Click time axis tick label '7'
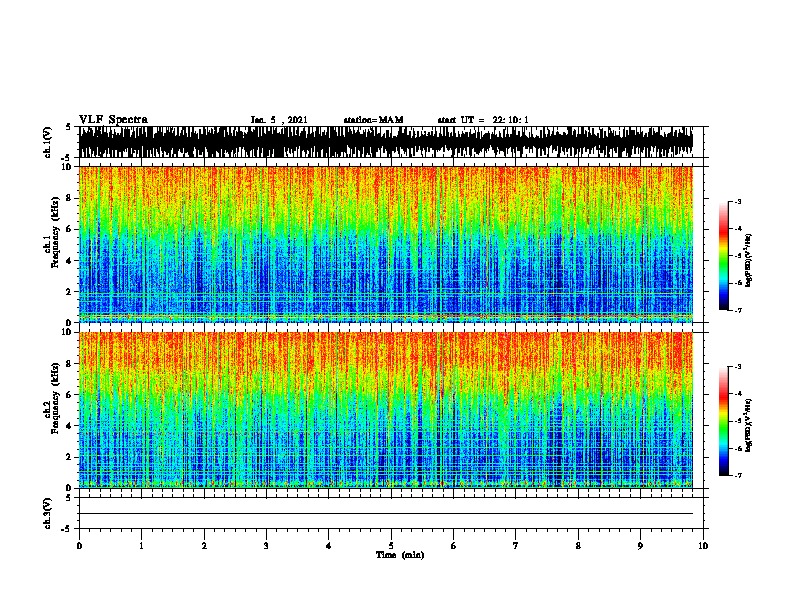 (516, 546)
